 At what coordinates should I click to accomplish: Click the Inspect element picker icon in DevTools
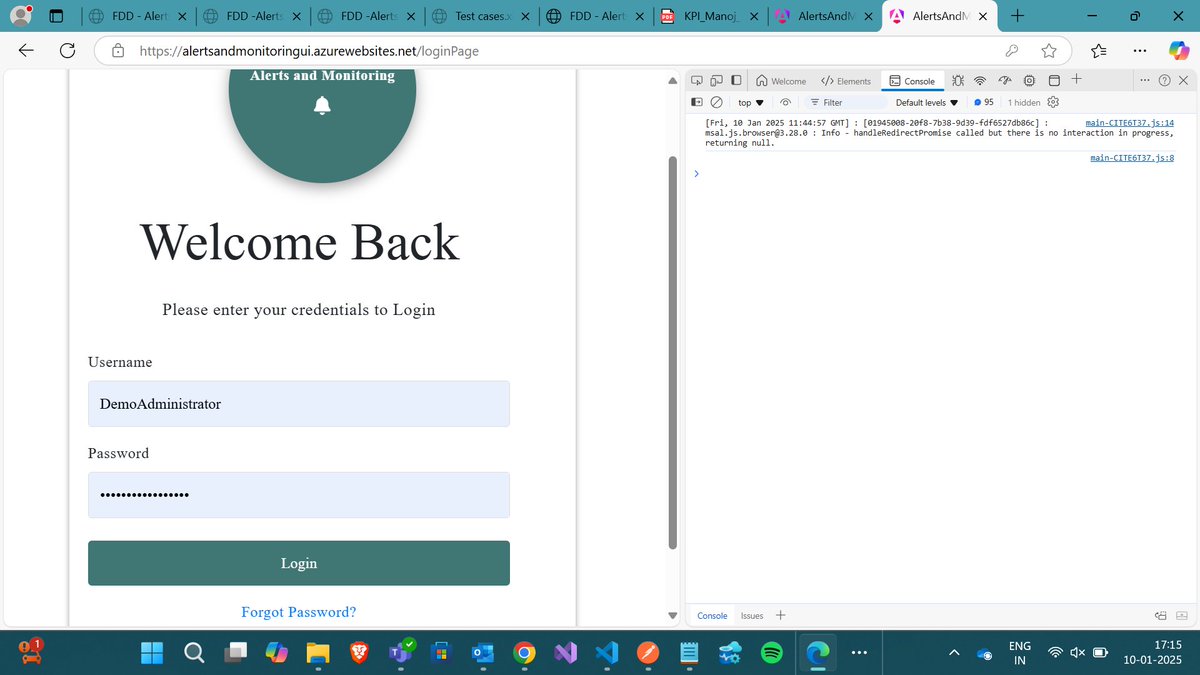tap(698, 81)
